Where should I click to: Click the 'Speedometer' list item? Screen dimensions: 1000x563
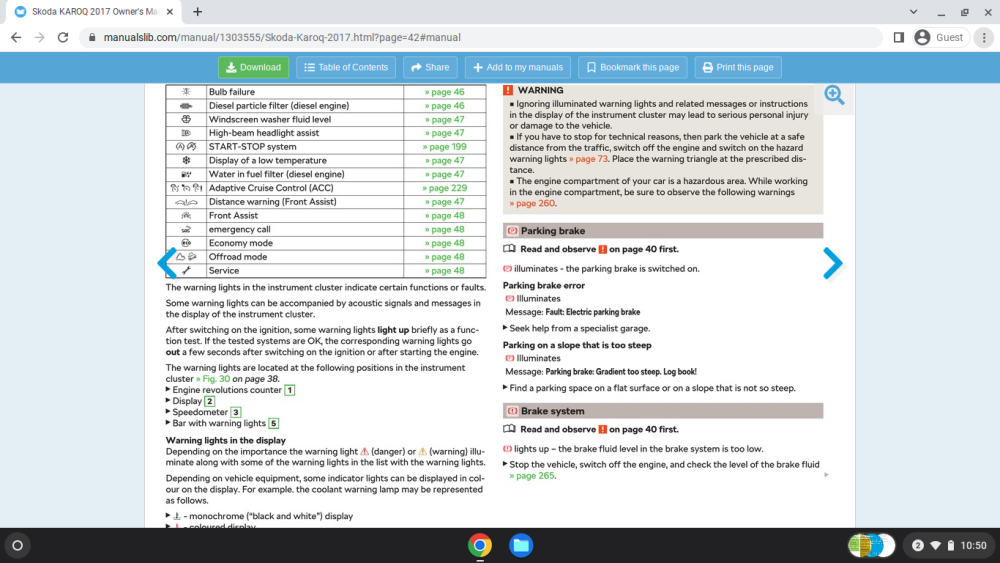(x=200, y=413)
